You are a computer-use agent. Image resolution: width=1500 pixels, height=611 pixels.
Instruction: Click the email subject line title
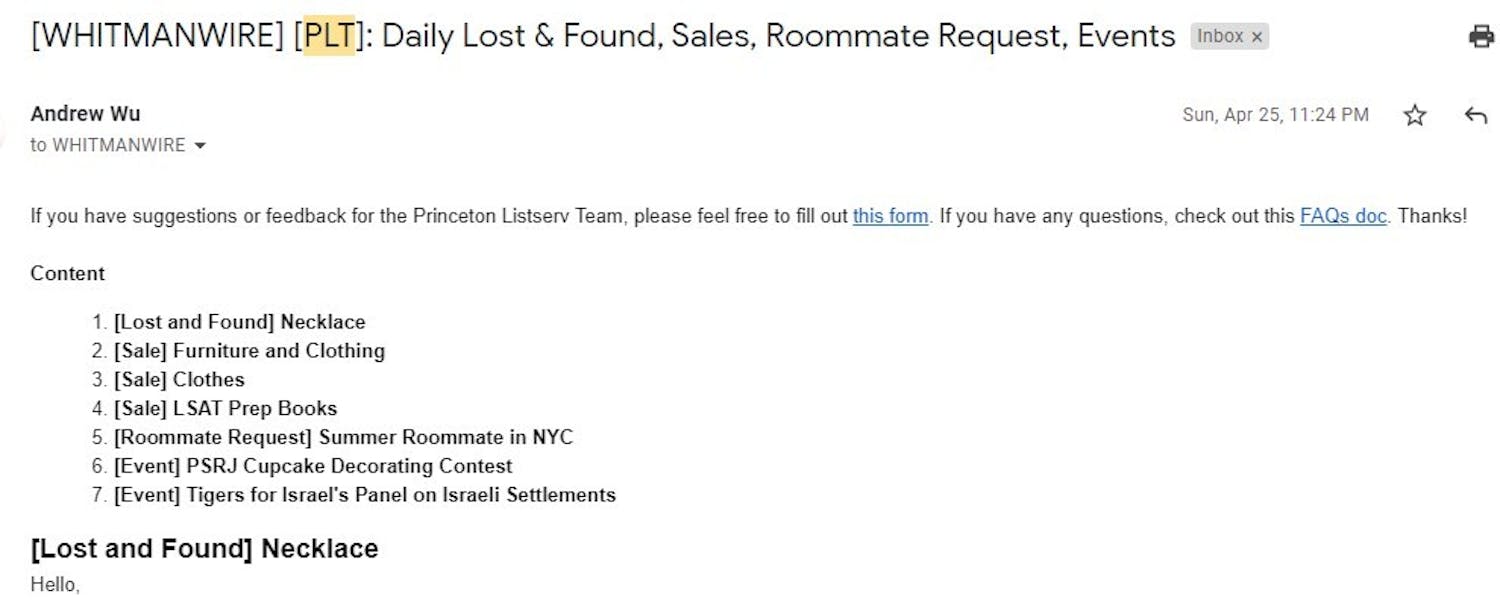tap(700, 37)
